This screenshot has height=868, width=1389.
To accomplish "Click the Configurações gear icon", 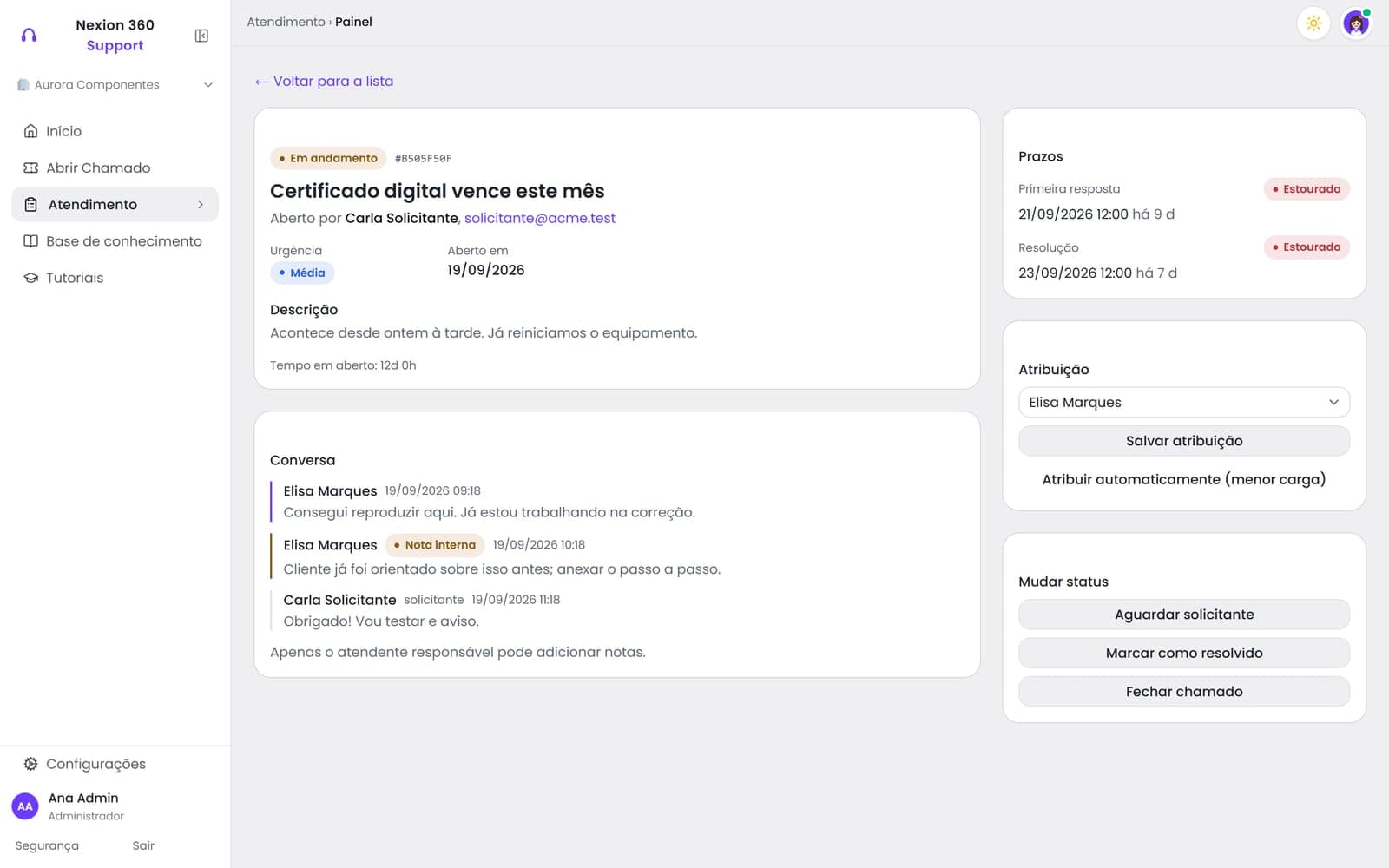I will coord(31,764).
